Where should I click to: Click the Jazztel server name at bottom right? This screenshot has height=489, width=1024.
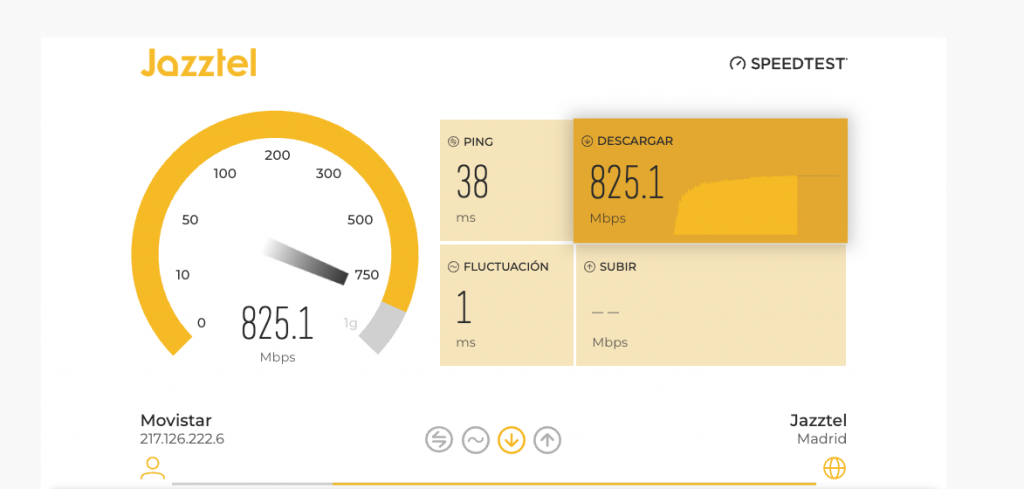click(818, 420)
